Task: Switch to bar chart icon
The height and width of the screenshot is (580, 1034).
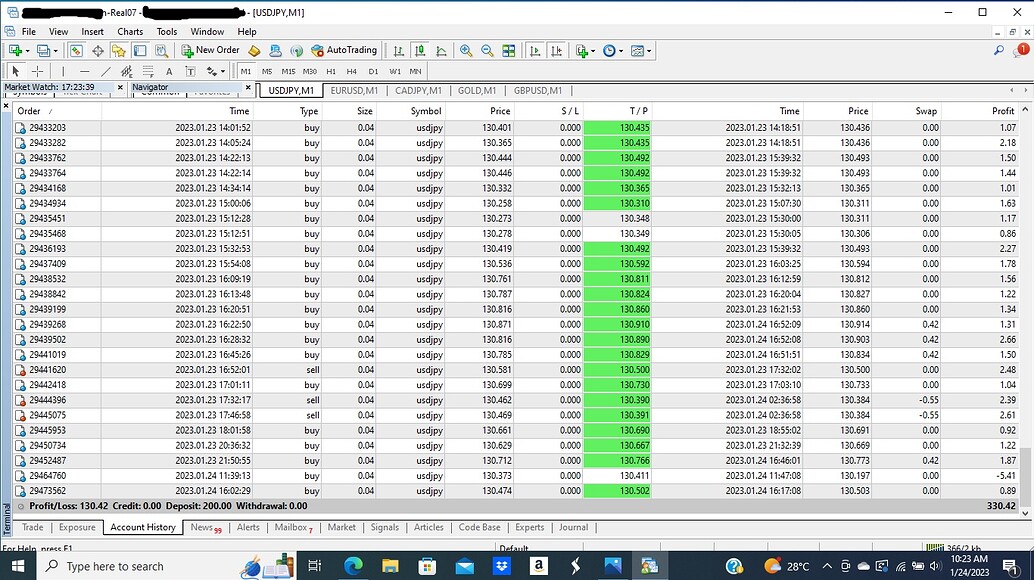Action: pyautogui.click(x=398, y=51)
